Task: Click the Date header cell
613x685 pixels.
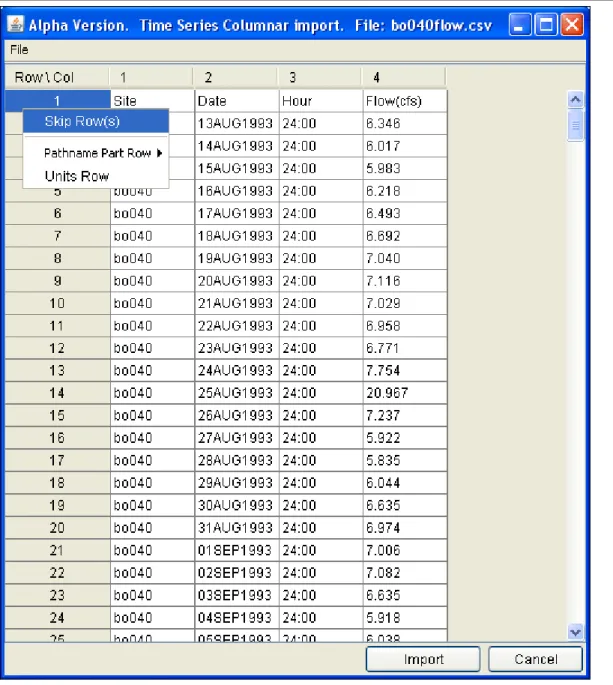Action: point(237,101)
